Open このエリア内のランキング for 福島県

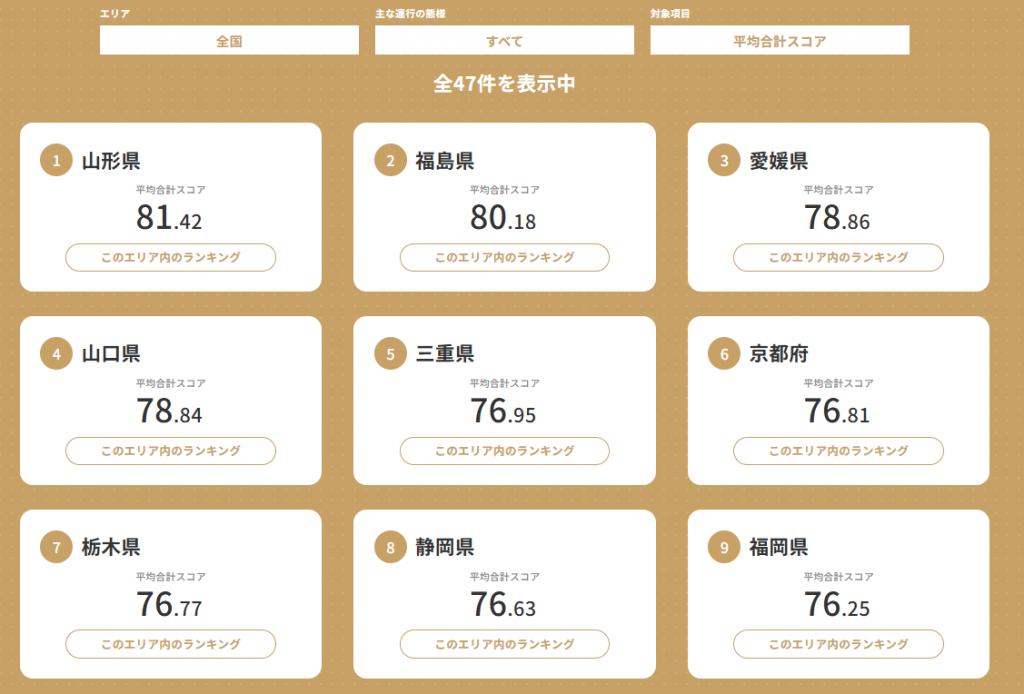click(504, 258)
